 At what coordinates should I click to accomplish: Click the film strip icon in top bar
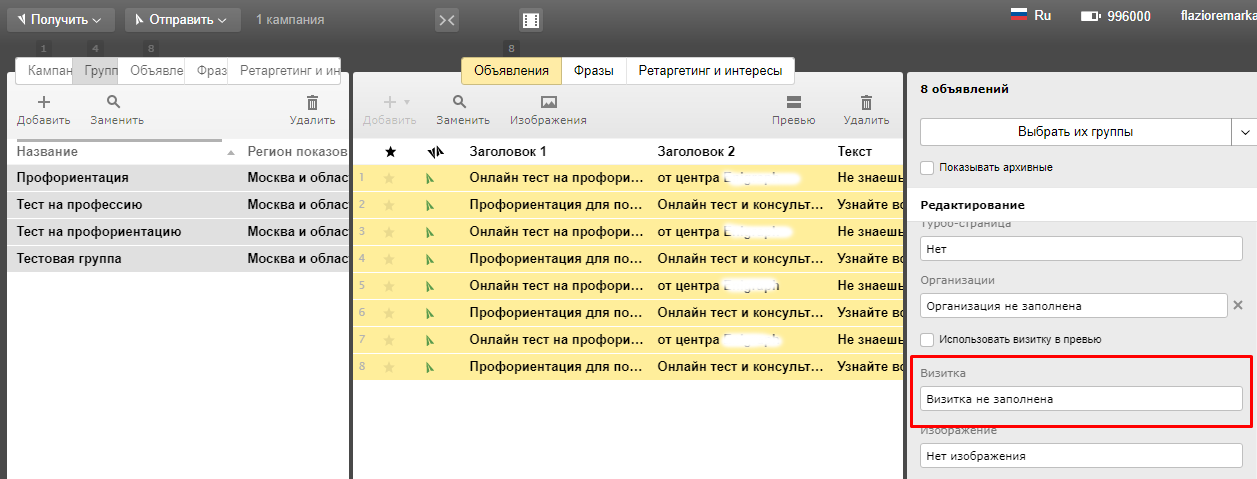[531, 20]
